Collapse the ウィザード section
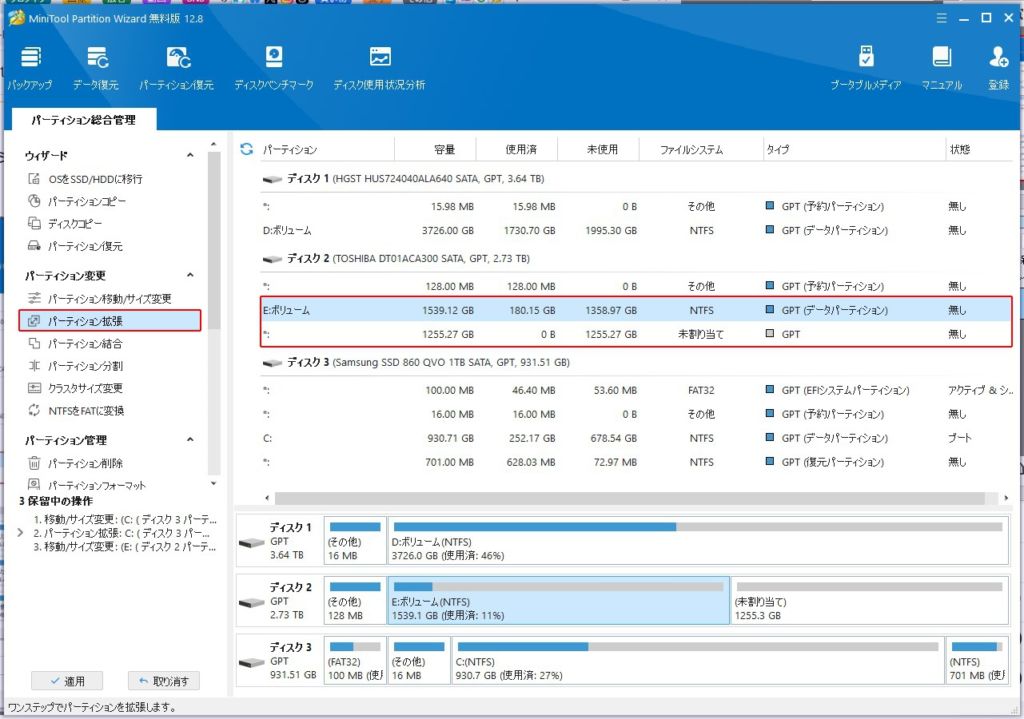 [x=190, y=156]
